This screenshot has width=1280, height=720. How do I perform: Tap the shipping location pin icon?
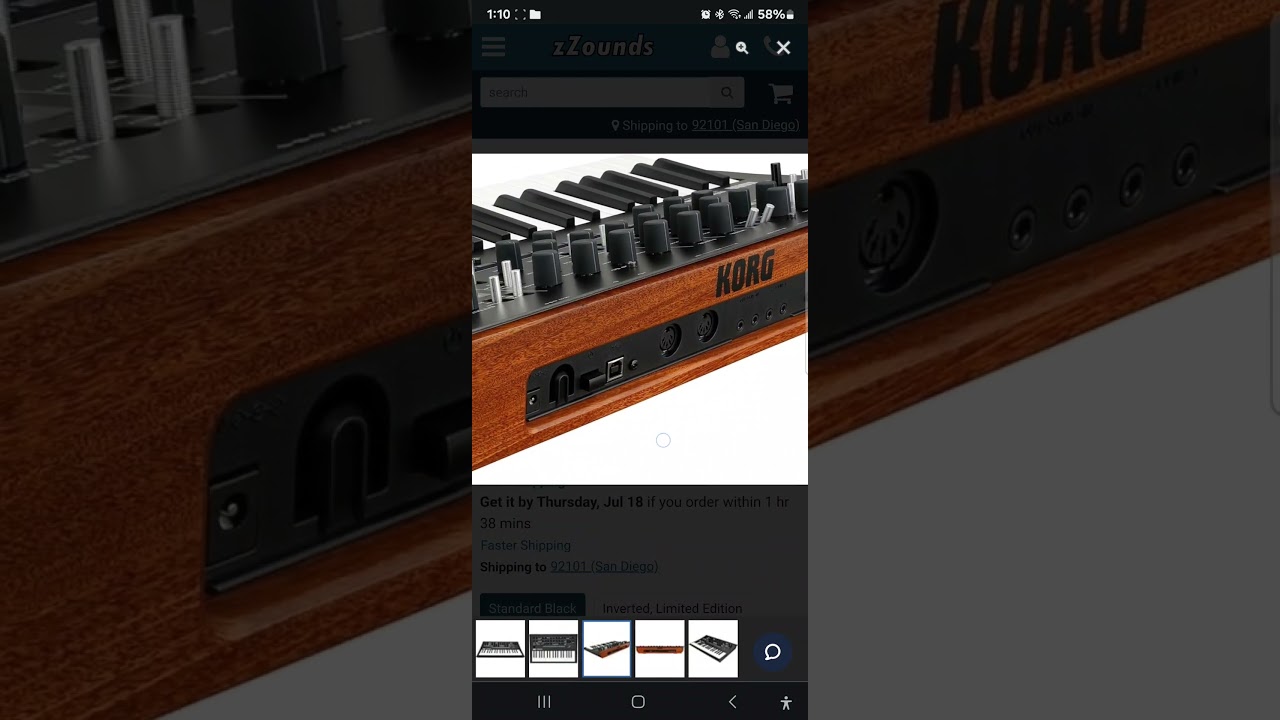(615, 126)
